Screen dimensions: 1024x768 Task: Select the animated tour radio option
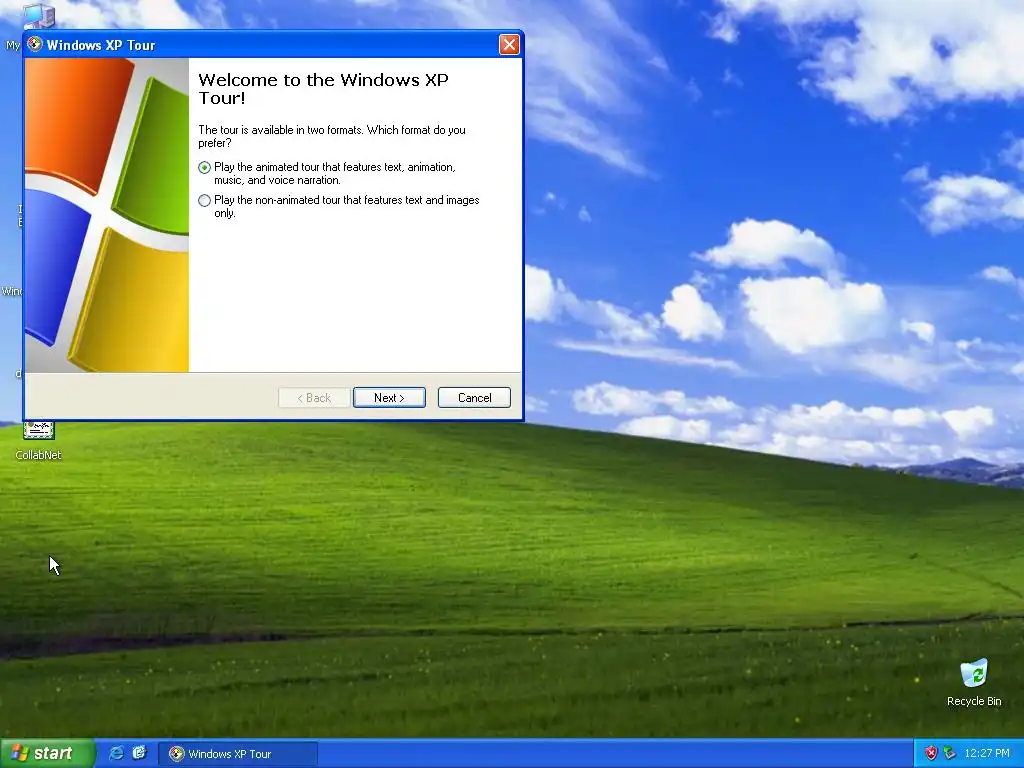[204, 168]
